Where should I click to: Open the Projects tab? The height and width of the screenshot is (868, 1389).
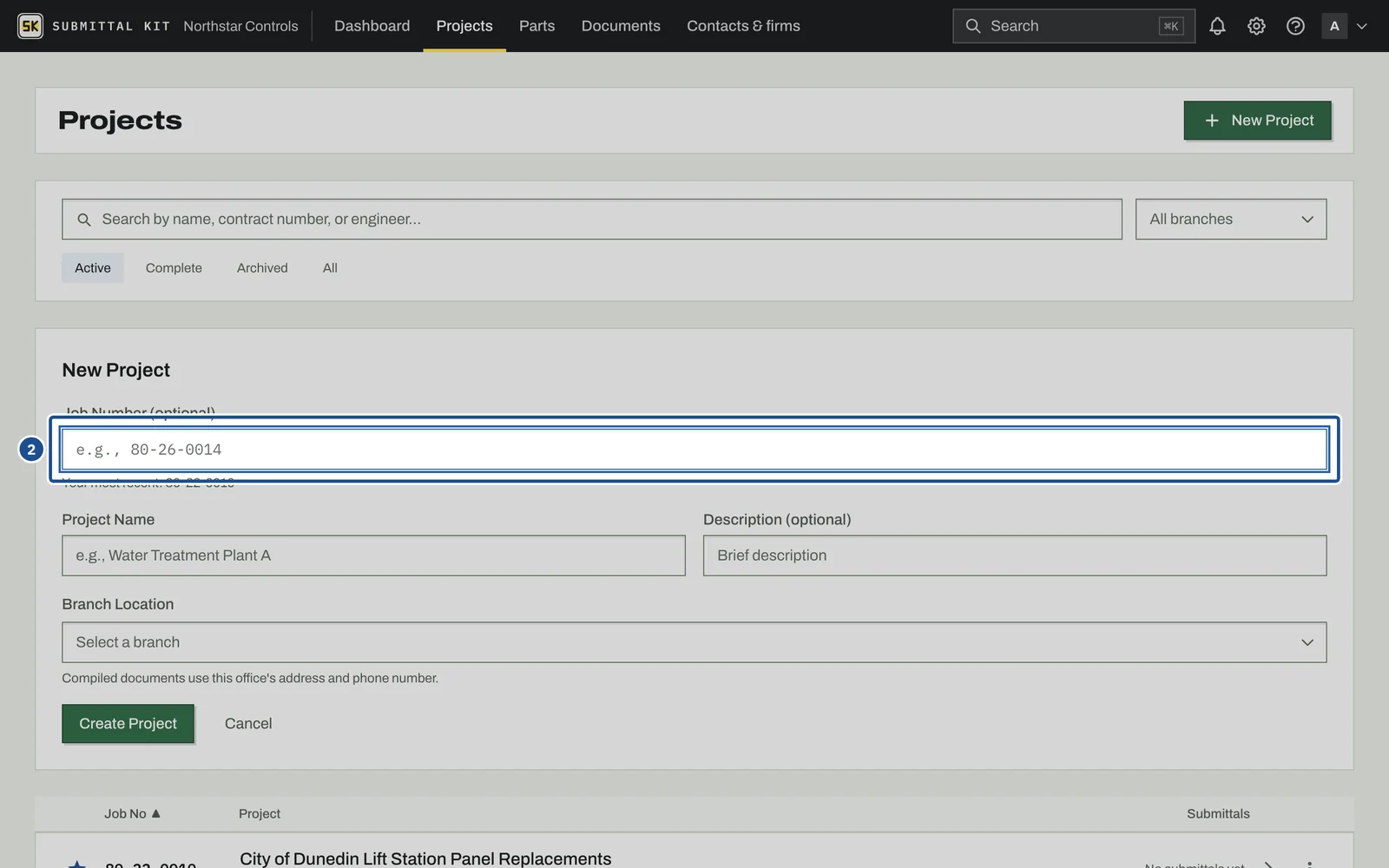pos(464,26)
